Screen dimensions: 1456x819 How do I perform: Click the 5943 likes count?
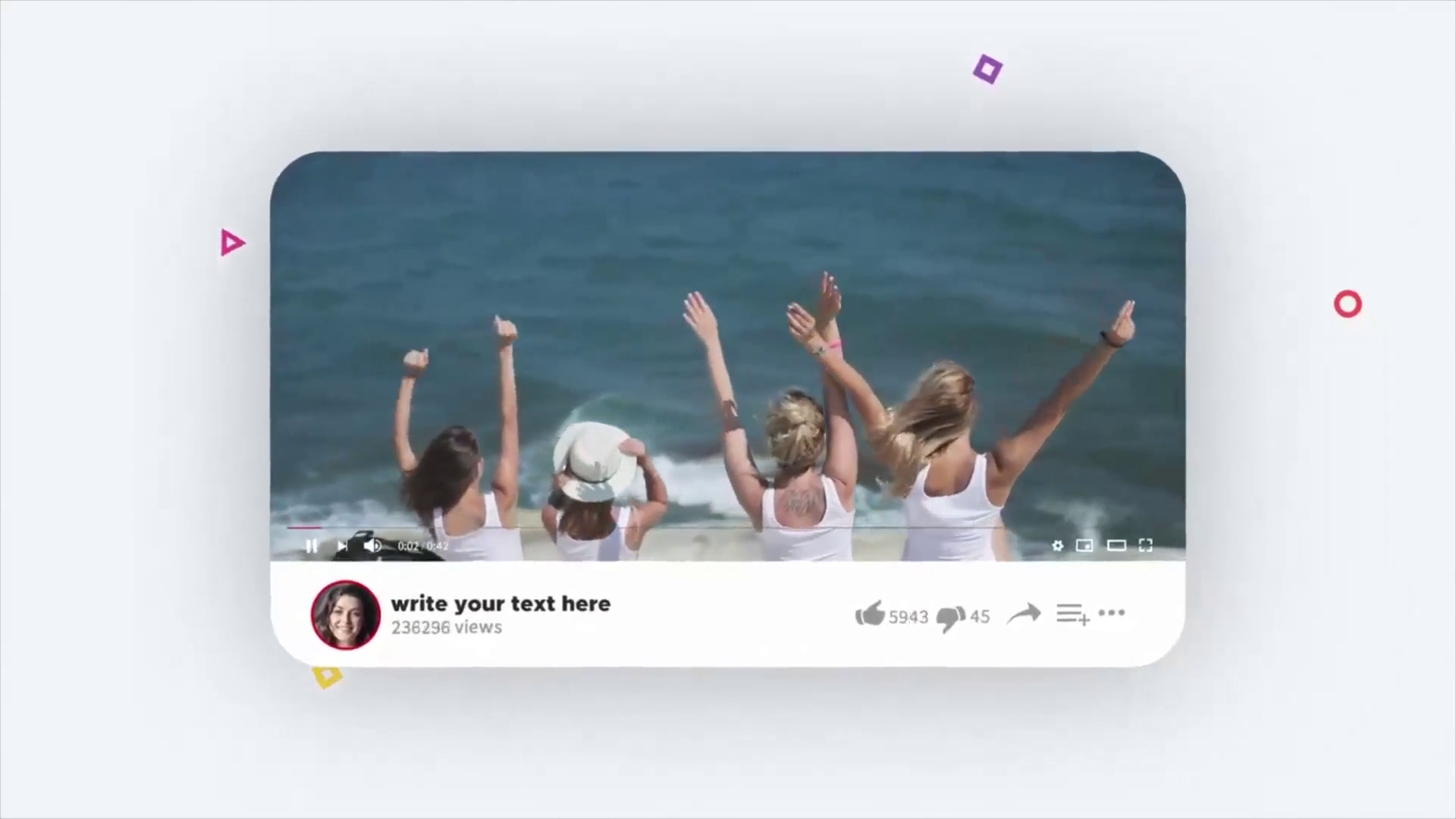point(908,617)
